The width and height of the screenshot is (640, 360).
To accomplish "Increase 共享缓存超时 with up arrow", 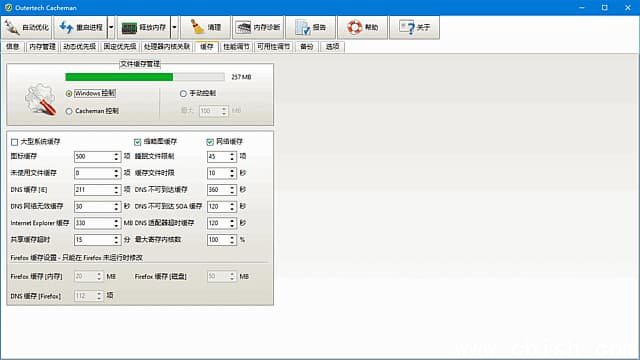I will pyautogui.click(x=116, y=238).
